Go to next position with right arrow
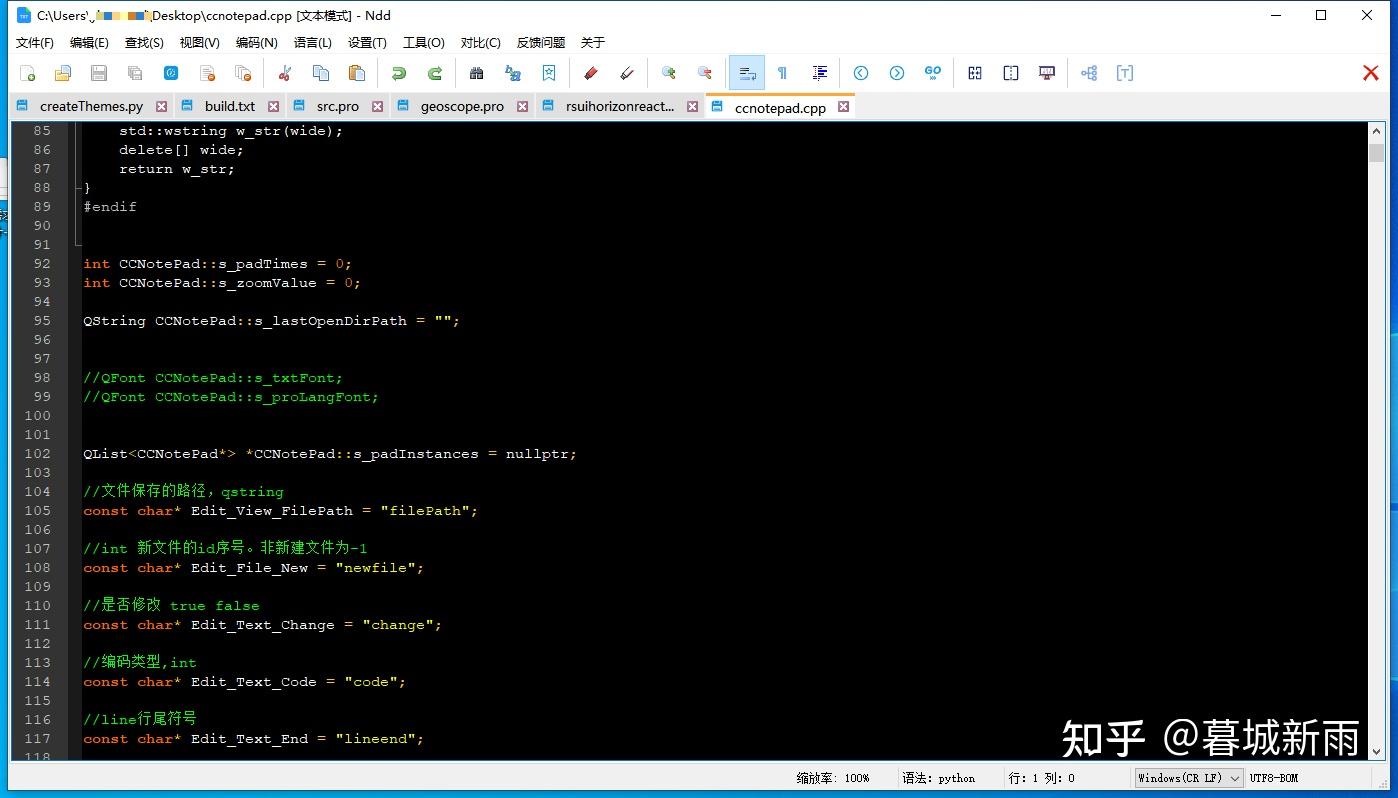 [x=897, y=73]
